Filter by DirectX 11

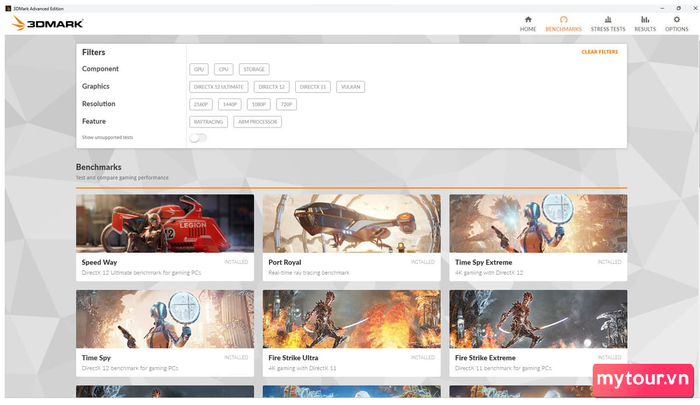coord(312,87)
